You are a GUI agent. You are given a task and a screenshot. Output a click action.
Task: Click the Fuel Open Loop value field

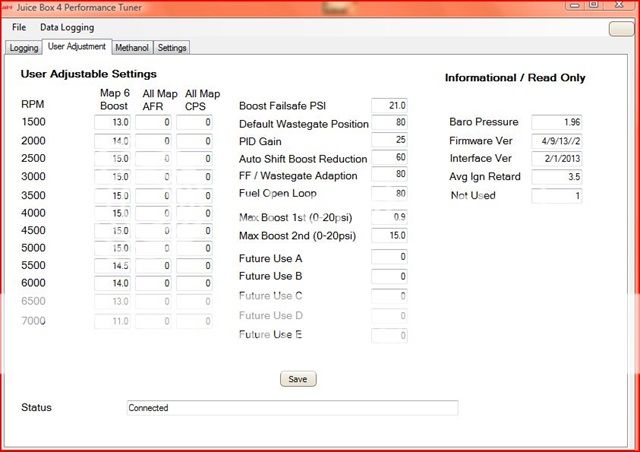pos(389,193)
